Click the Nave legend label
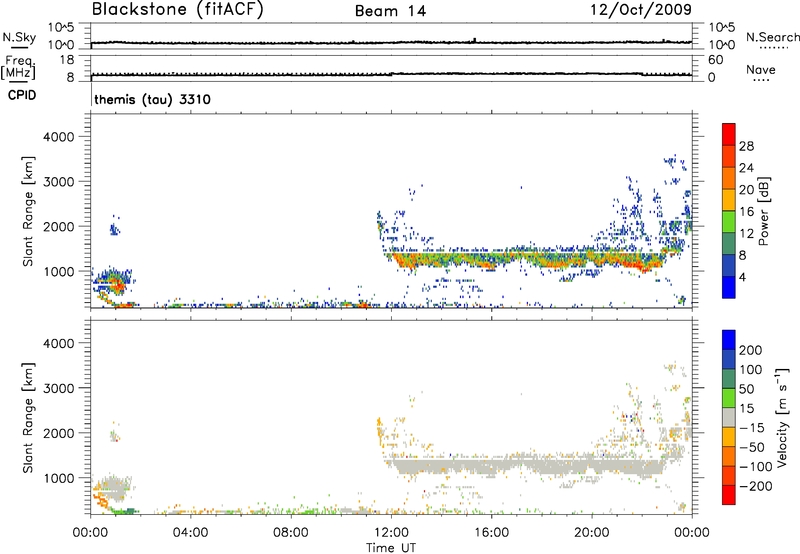The image size is (800, 554). pos(761,69)
